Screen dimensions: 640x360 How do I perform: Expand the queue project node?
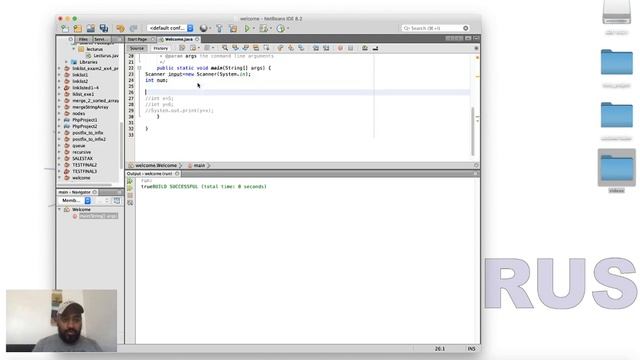tap(60, 146)
